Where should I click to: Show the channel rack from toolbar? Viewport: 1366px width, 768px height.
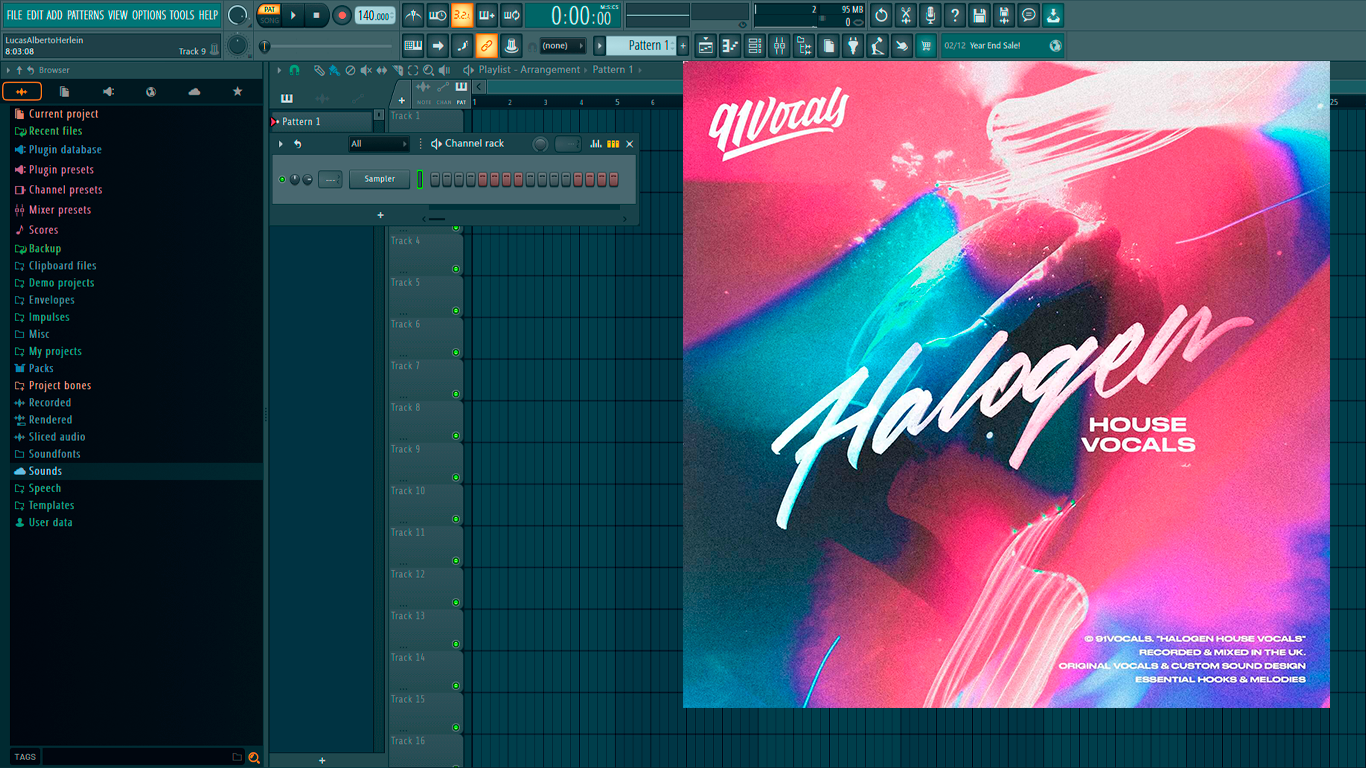[755, 45]
